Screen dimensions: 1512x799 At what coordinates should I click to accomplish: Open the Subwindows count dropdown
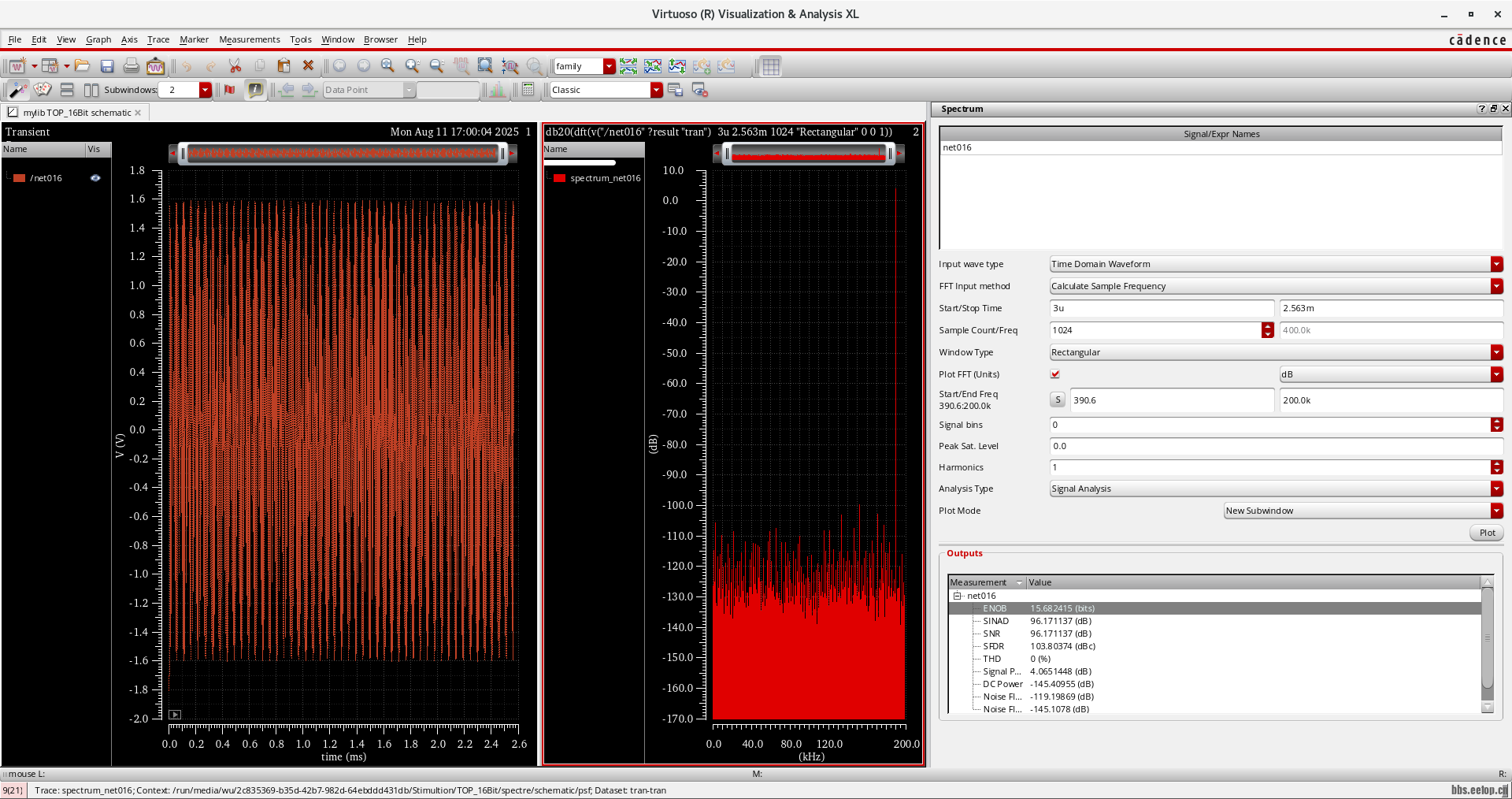click(x=206, y=90)
